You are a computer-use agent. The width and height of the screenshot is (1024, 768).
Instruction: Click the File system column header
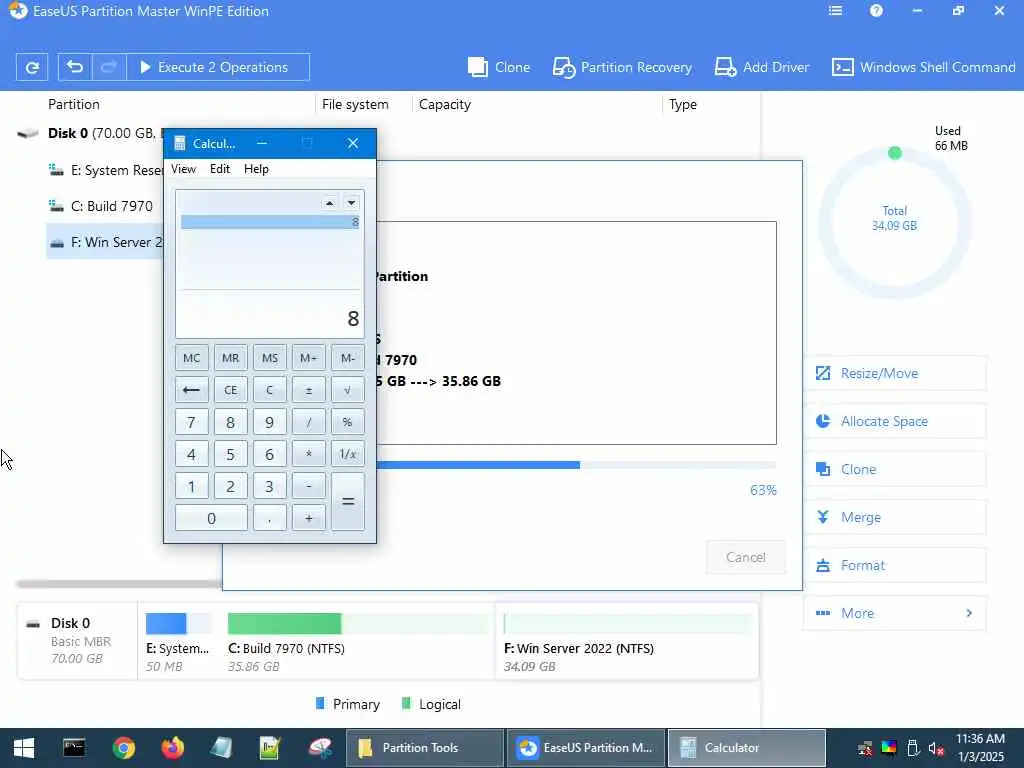click(x=355, y=104)
